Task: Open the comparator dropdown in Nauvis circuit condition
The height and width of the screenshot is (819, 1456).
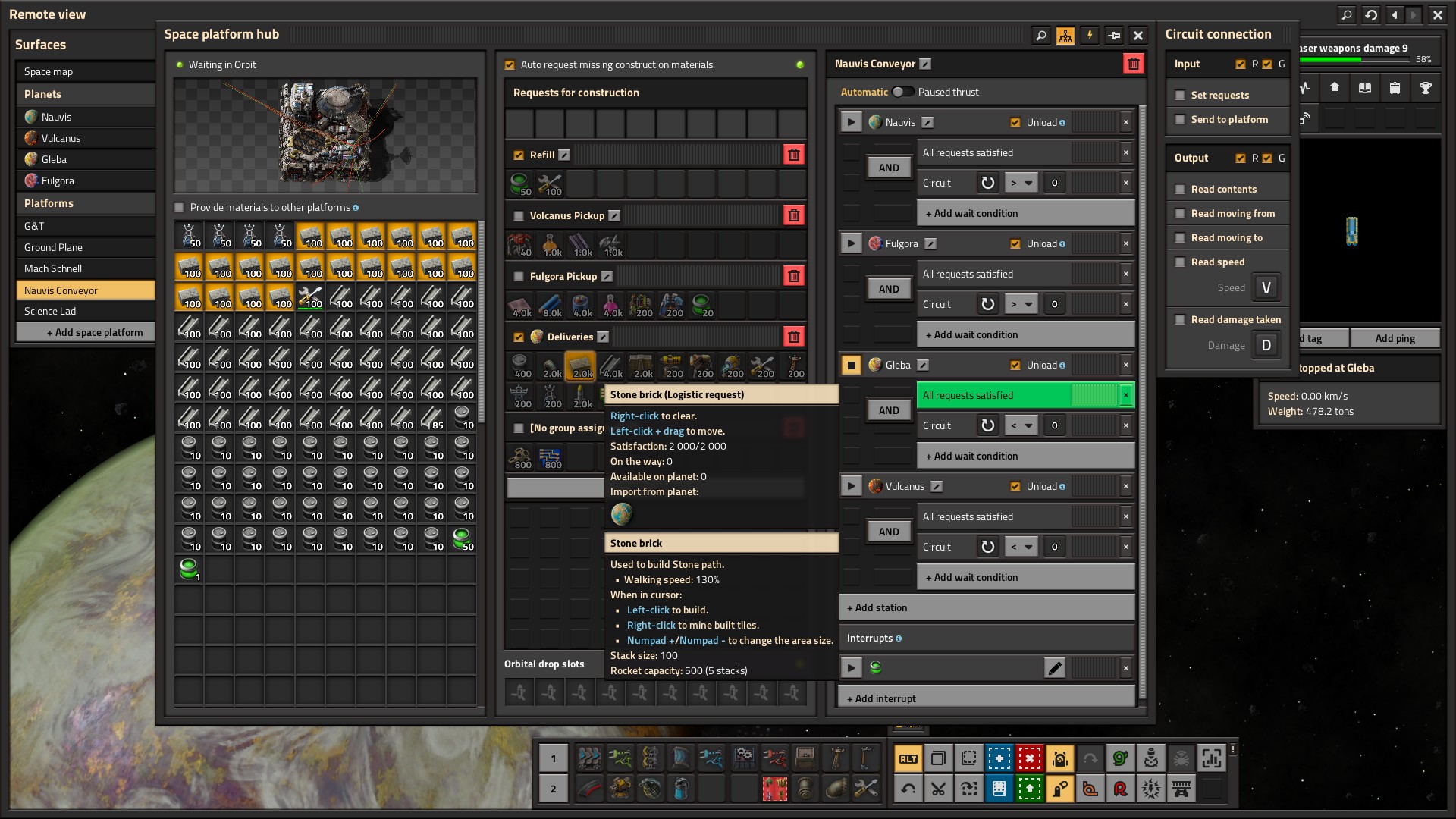Action: (x=1021, y=183)
